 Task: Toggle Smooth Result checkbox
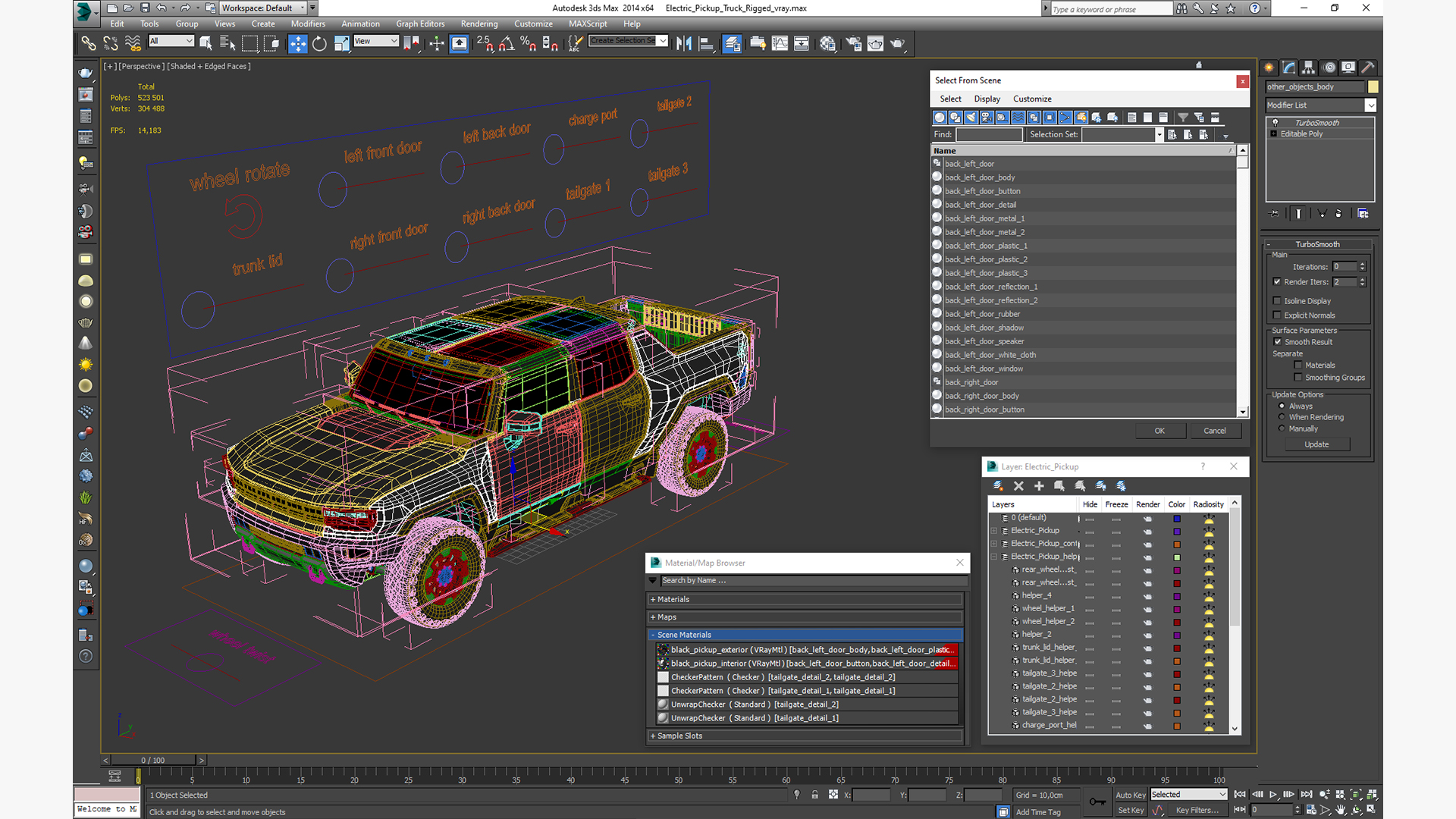(1278, 342)
